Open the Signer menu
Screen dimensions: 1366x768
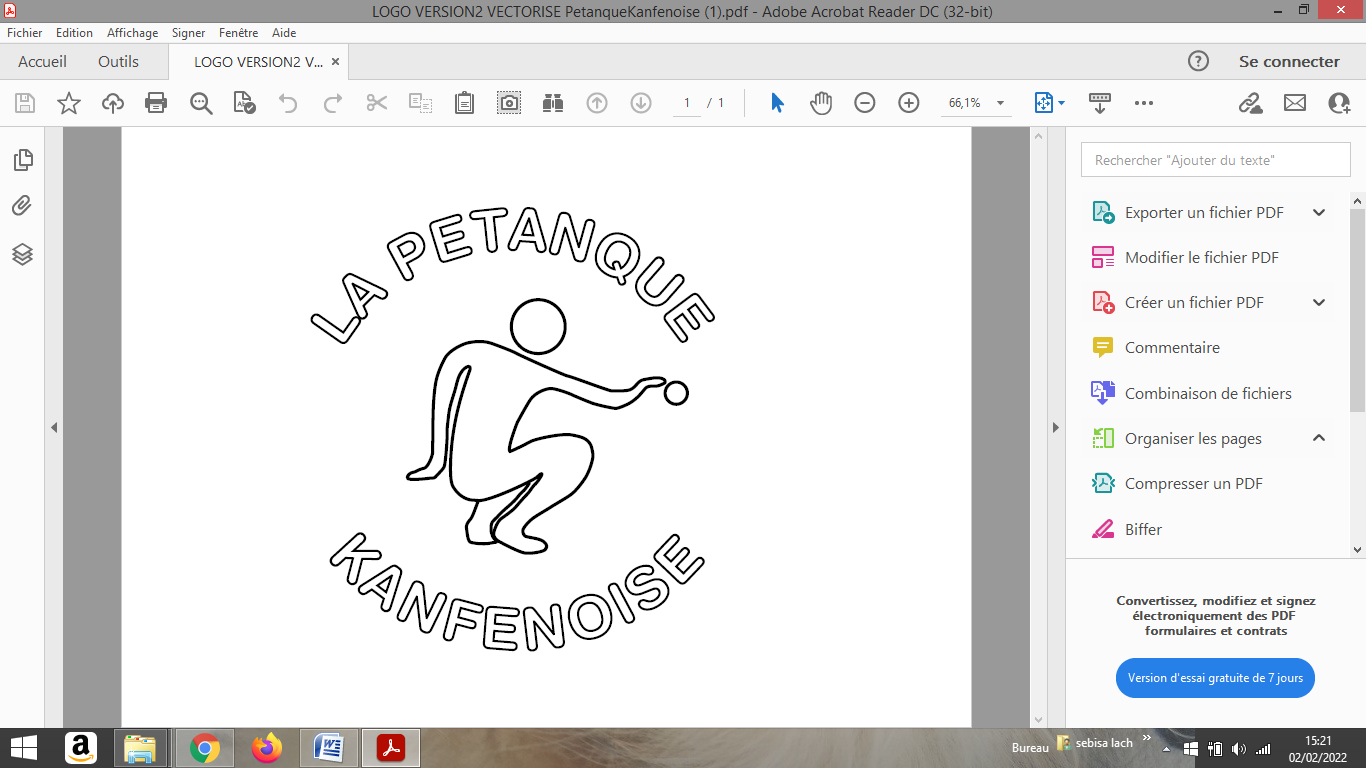click(x=189, y=33)
